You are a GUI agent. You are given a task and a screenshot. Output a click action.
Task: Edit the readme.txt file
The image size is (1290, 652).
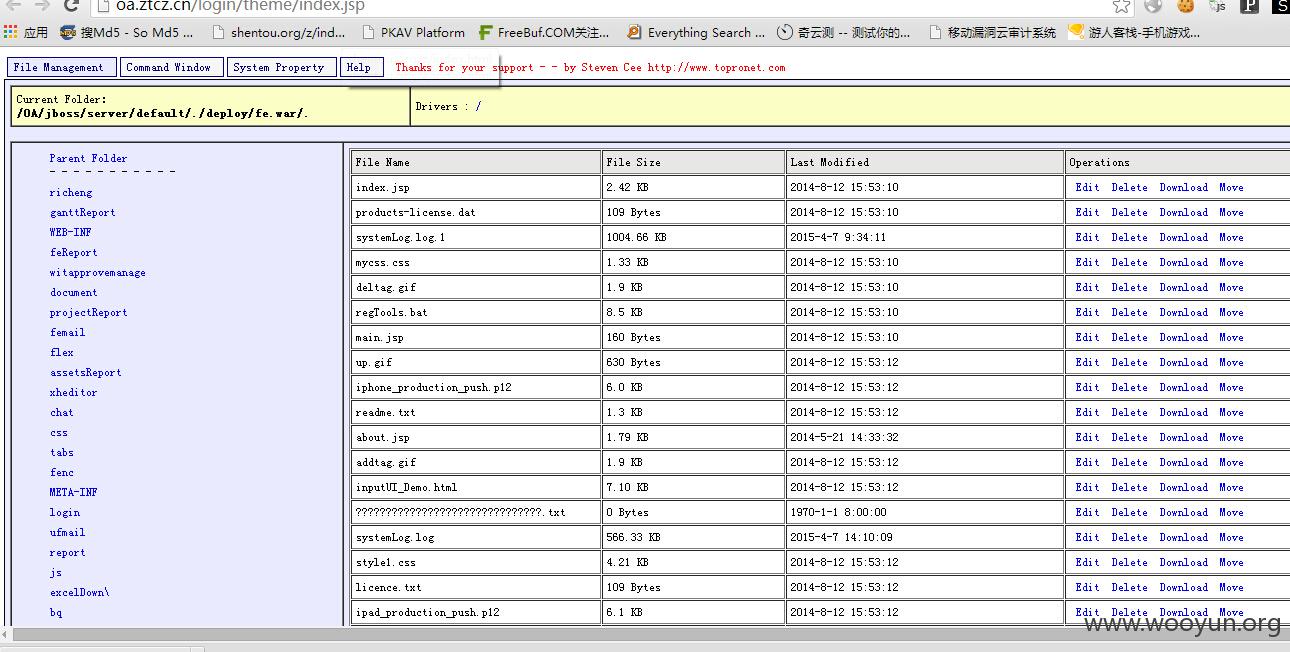click(x=1087, y=412)
